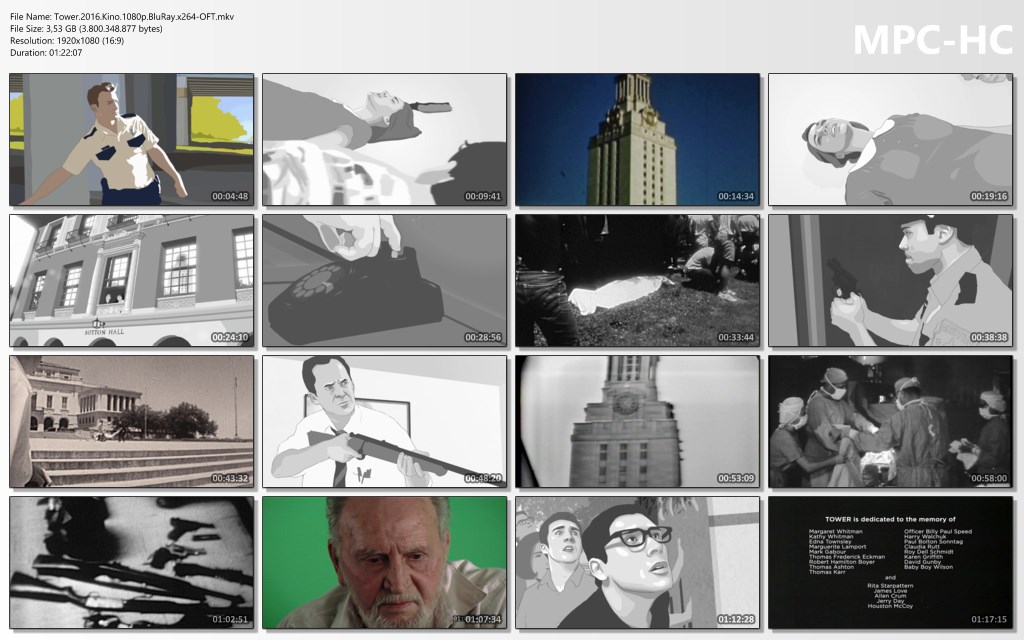Image resolution: width=1024 pixels, height=640 pixels.
Task: Open the surgeons operating room thumbnail
Action: tap(890, 421)
